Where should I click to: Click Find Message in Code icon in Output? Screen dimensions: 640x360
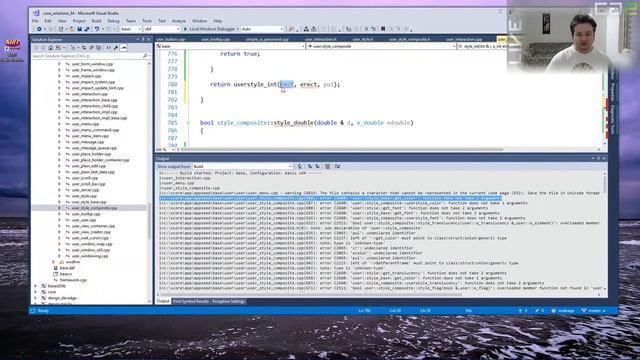pos(300,167)
